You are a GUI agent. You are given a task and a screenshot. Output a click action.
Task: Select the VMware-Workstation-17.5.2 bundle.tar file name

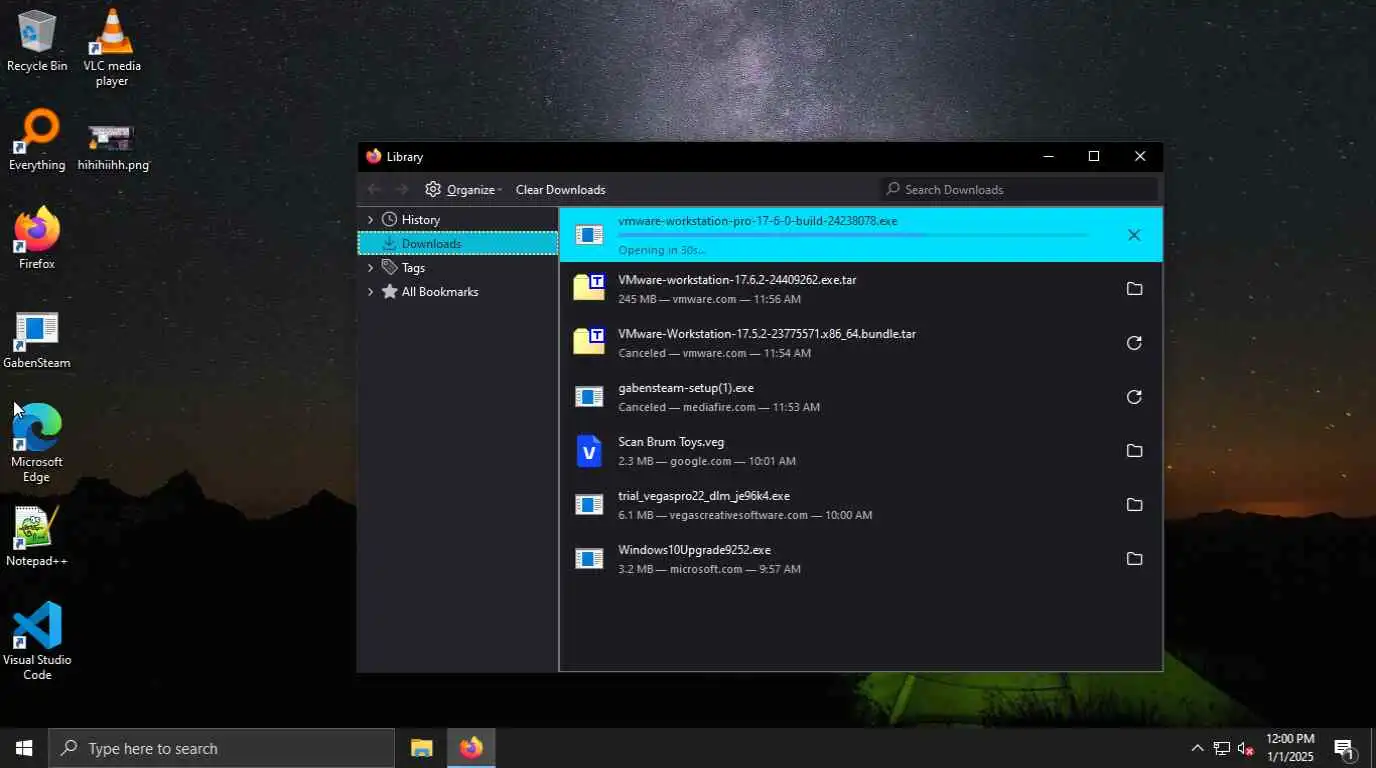coord(767,334)
